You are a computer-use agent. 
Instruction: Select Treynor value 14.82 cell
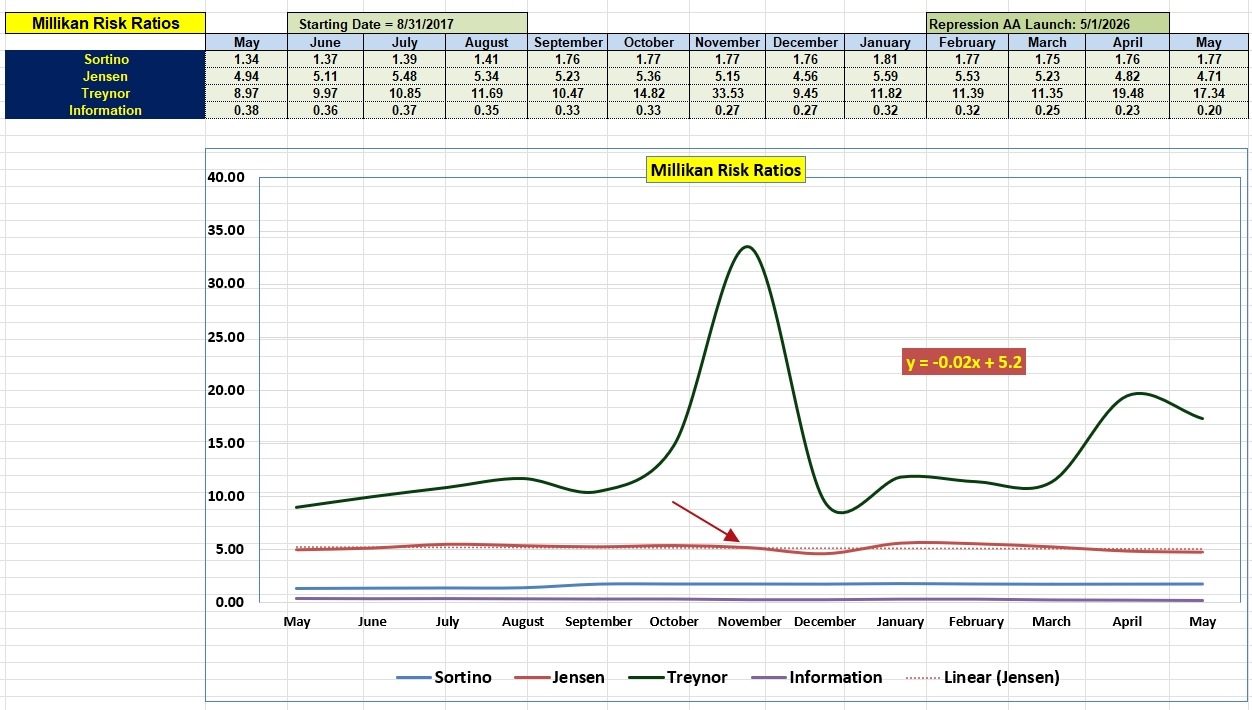649,94
